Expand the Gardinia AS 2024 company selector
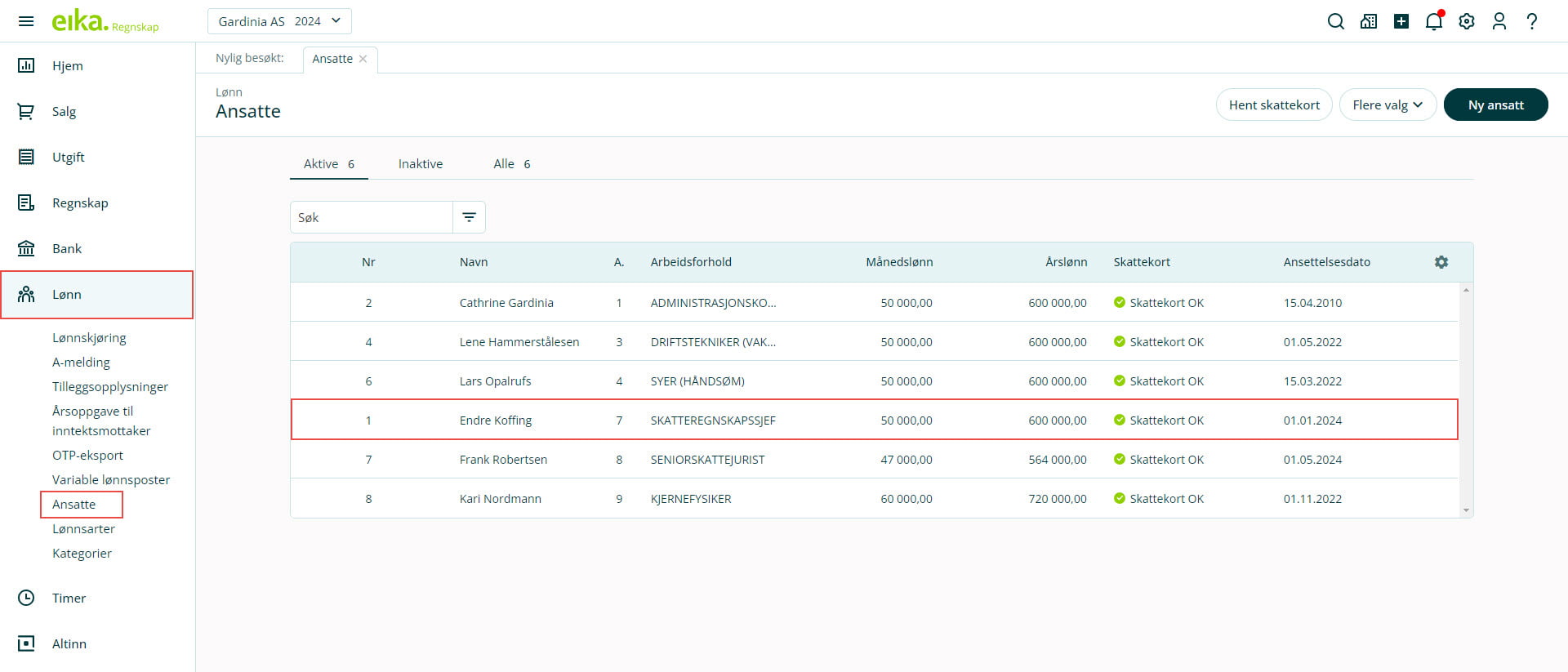Viewport: 1568px width, 672px height. tap(279, 21)
